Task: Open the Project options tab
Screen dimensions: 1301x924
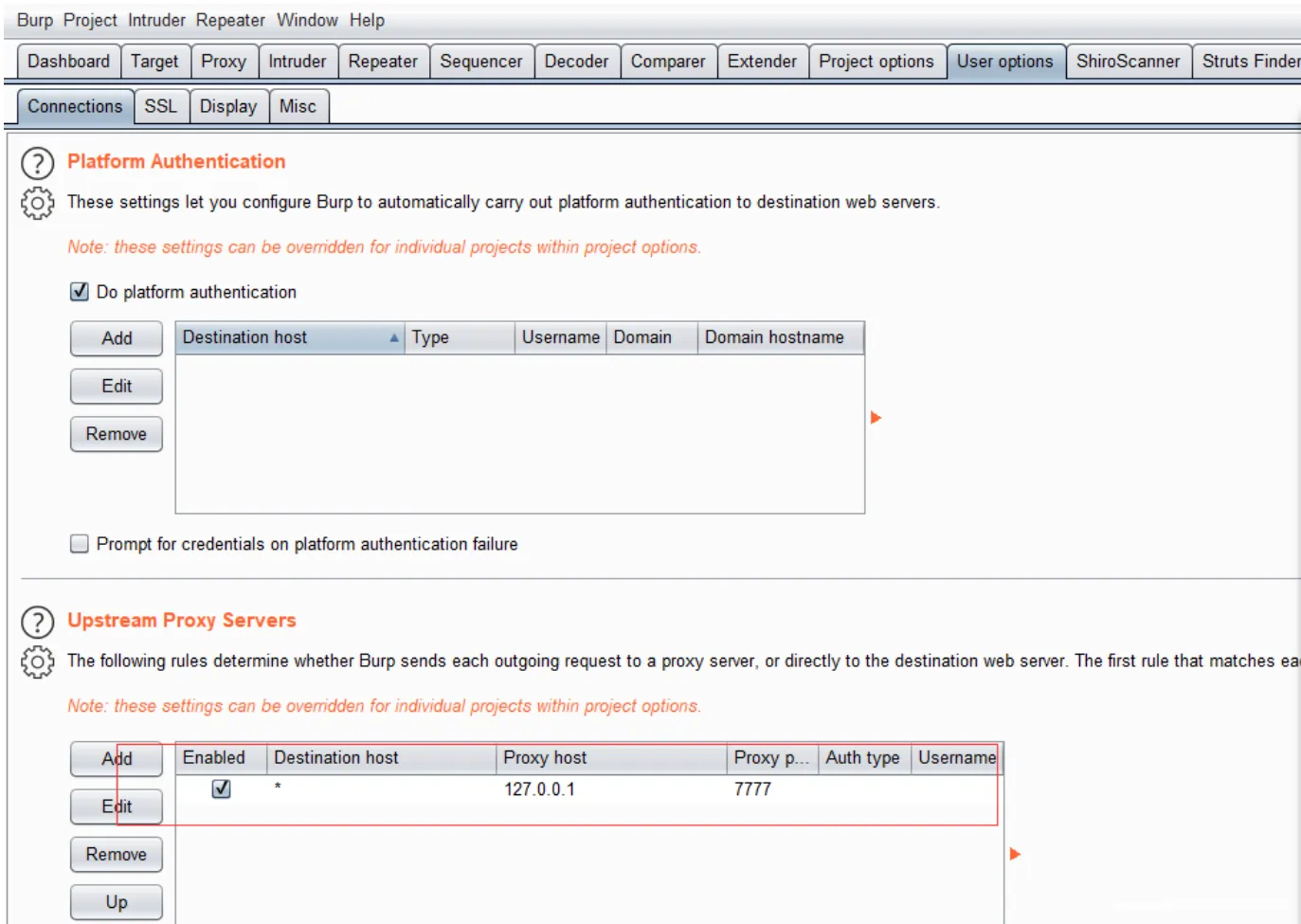Action: click(876, 62)
